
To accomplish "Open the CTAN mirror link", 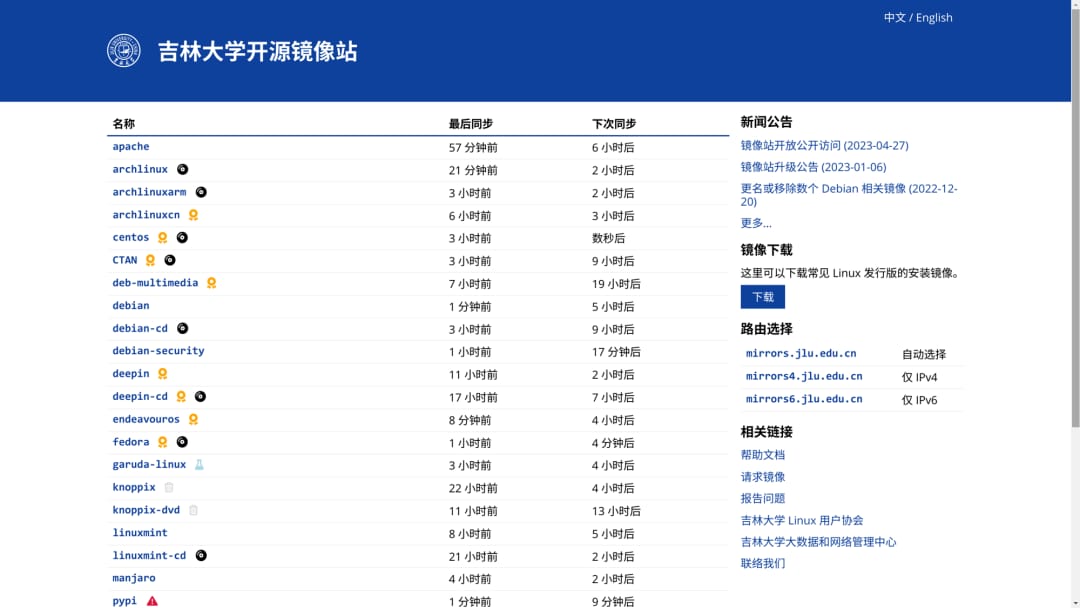I will point(125,260).
